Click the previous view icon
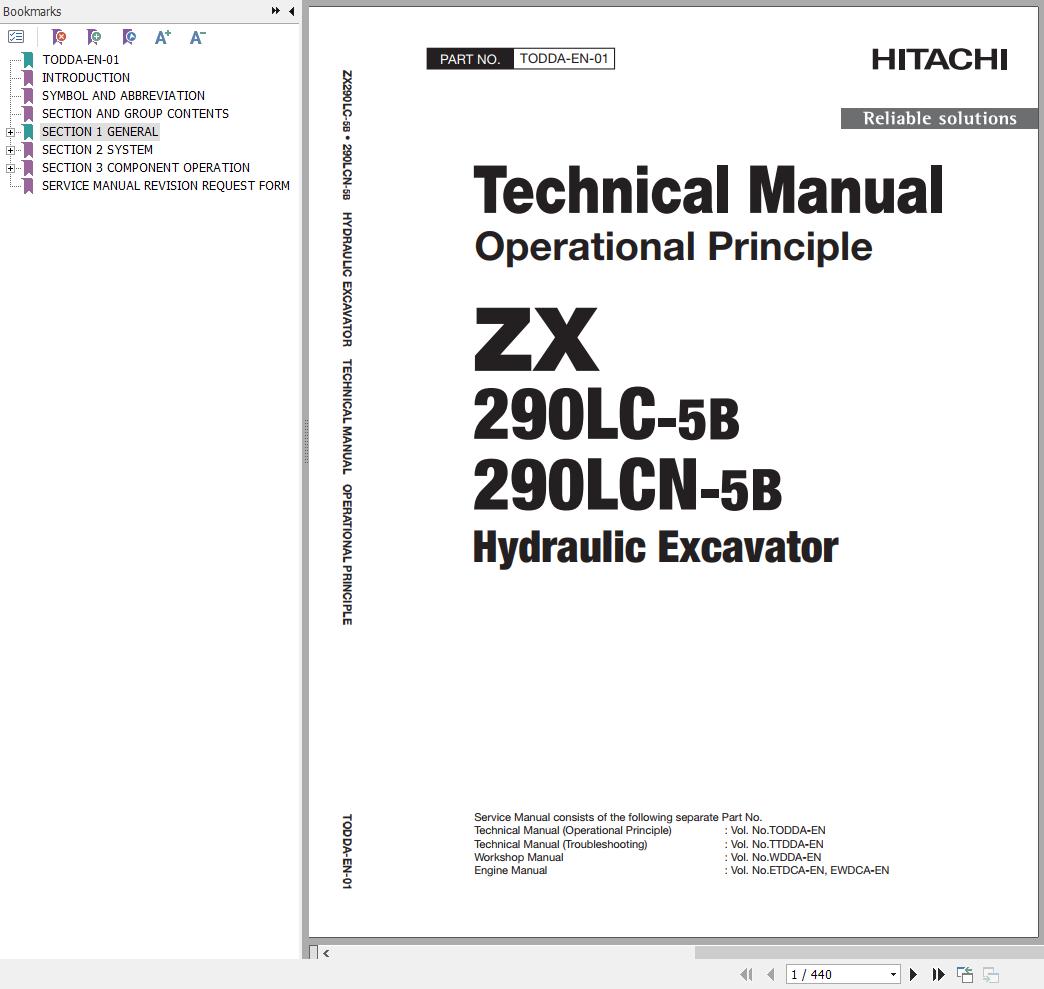1044x989 pixels. tap(965, 974)
